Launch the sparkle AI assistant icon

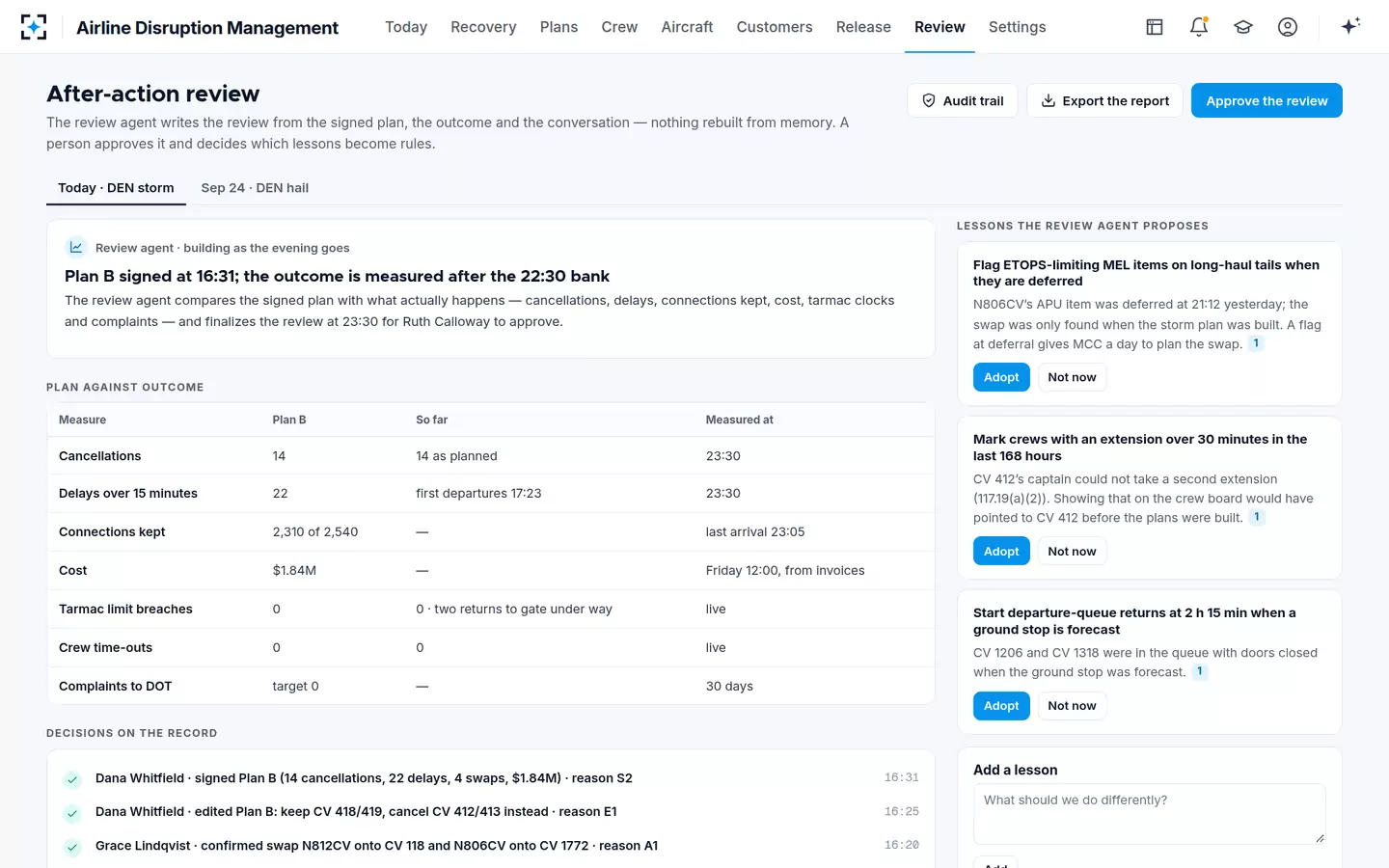click(1350, 26)
